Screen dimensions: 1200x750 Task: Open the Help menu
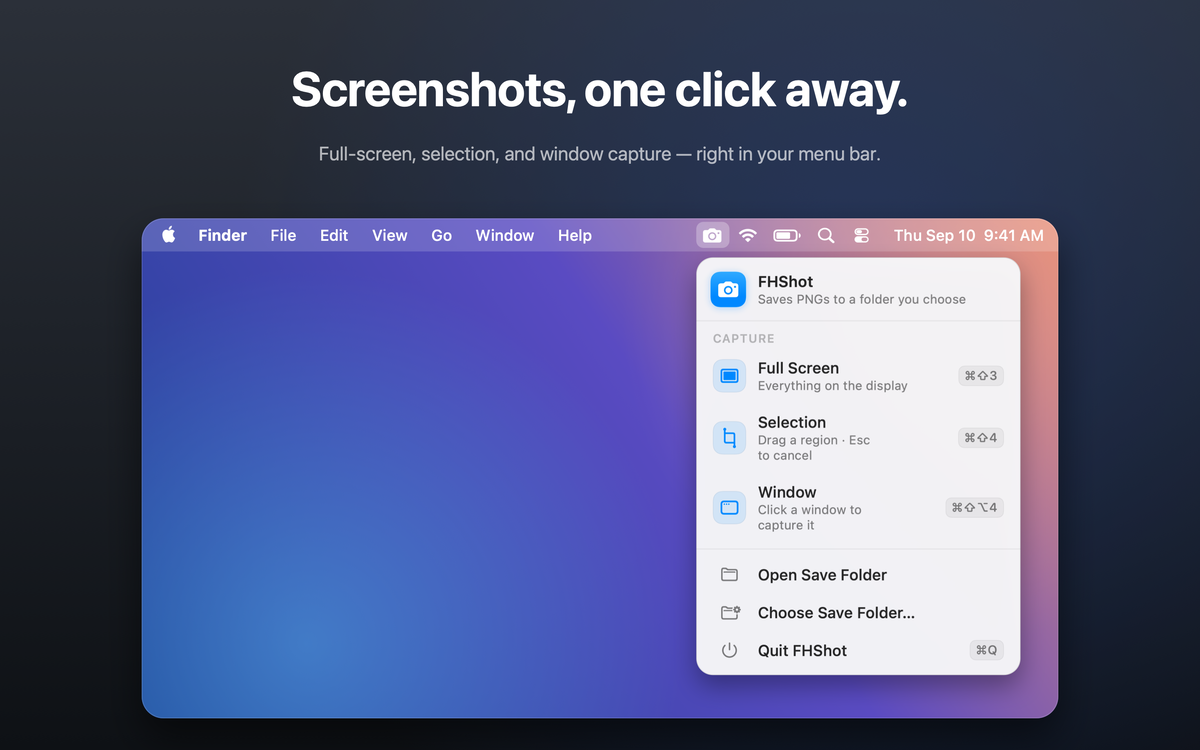point(575,235)
